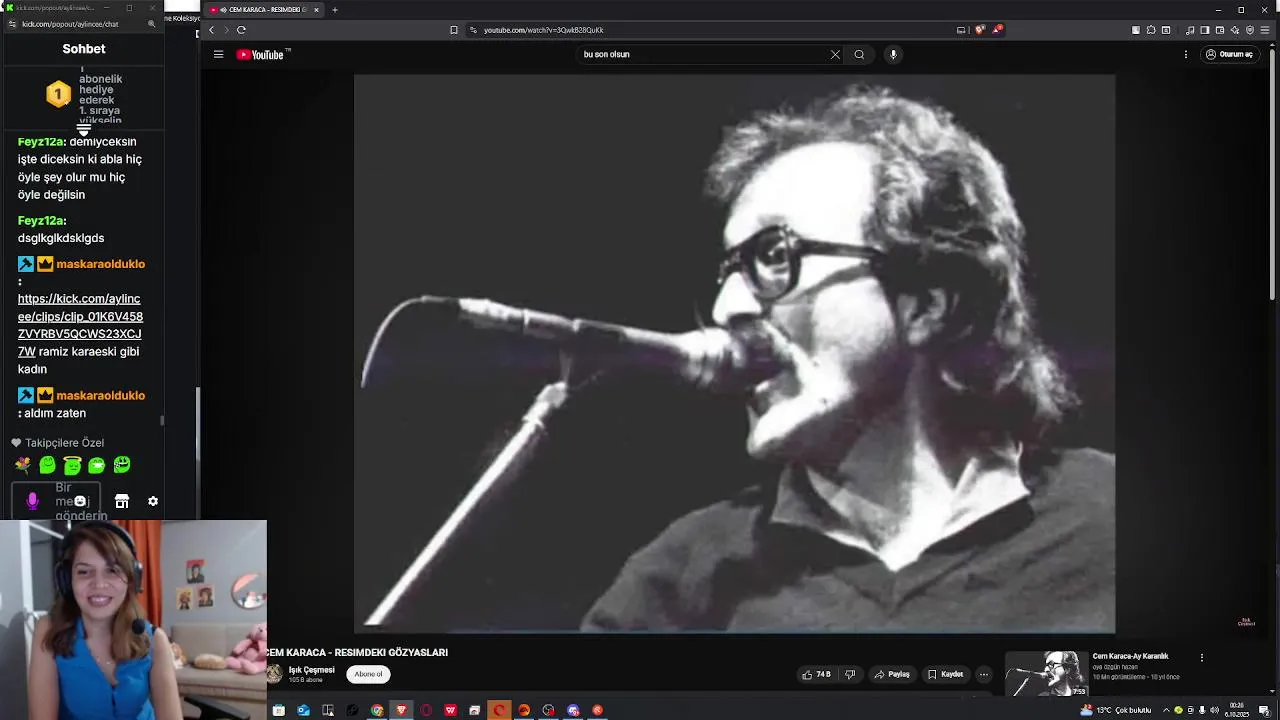Open Brave Rewards triangle icon
The image size is (1280, 720).
pos(997,30)
